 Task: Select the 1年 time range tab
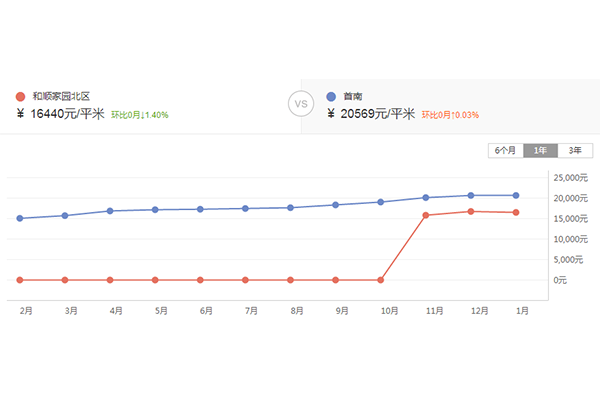pos(540,150)
